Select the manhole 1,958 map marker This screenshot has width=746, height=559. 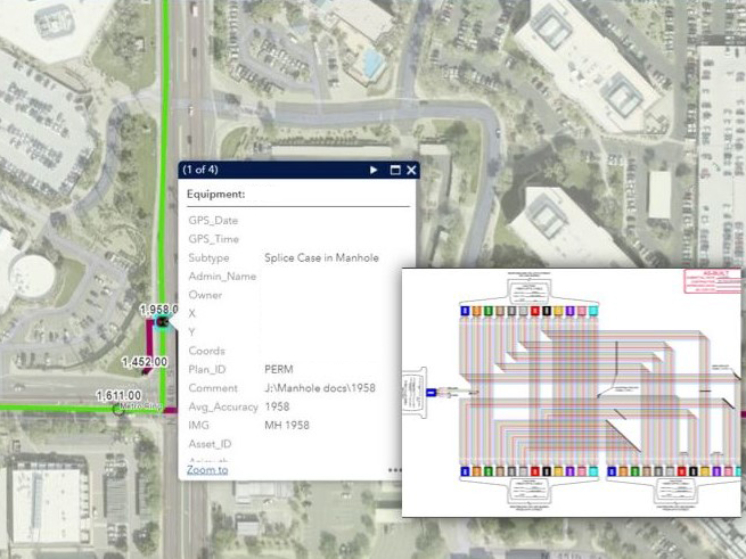pyautogui.click(x=160, y=322)
